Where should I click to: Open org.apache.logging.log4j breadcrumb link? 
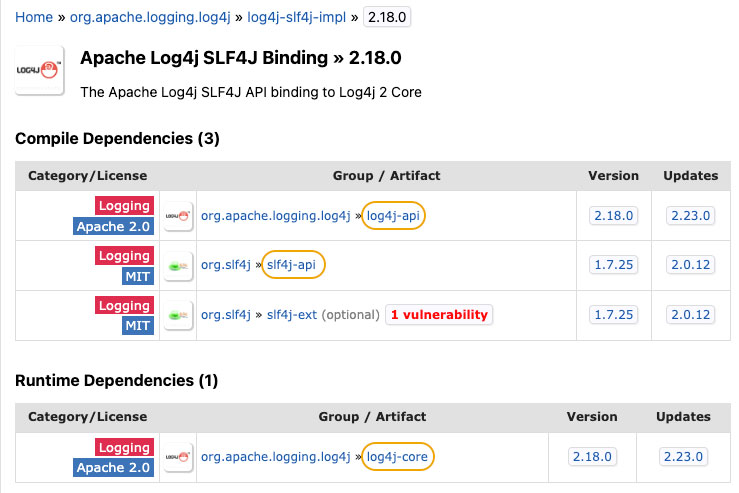point(150,17)
